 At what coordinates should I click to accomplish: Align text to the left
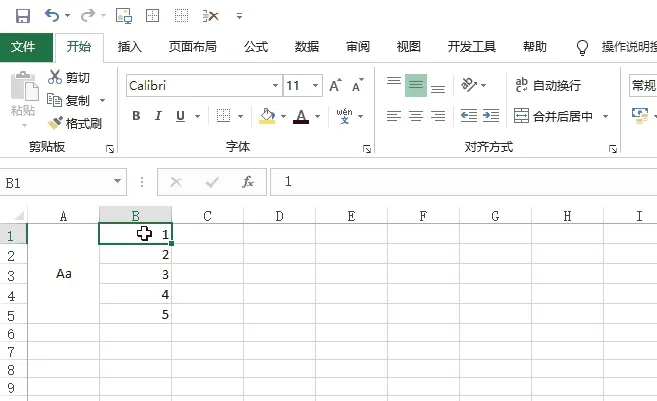point(393,116)
